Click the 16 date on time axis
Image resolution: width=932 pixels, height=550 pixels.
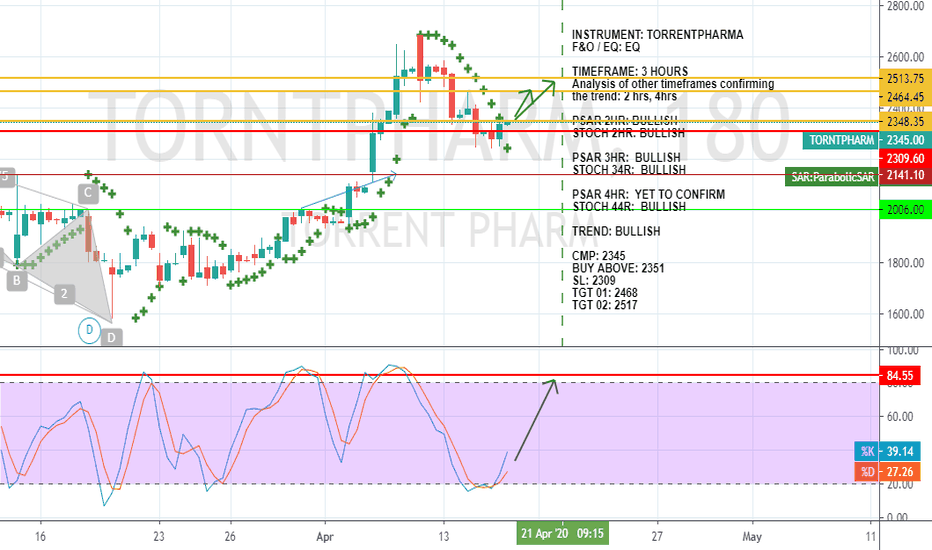point(40,537)
